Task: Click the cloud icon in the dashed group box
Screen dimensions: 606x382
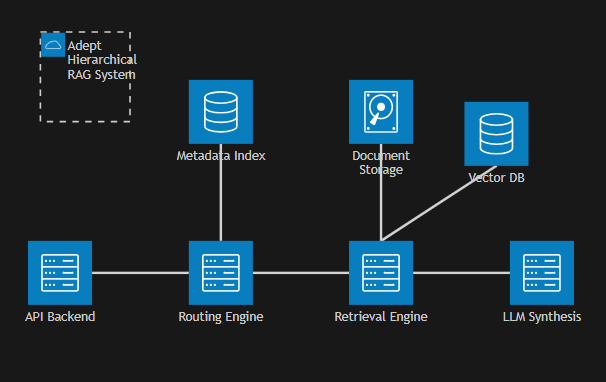Action: click(x=53, y=45)
